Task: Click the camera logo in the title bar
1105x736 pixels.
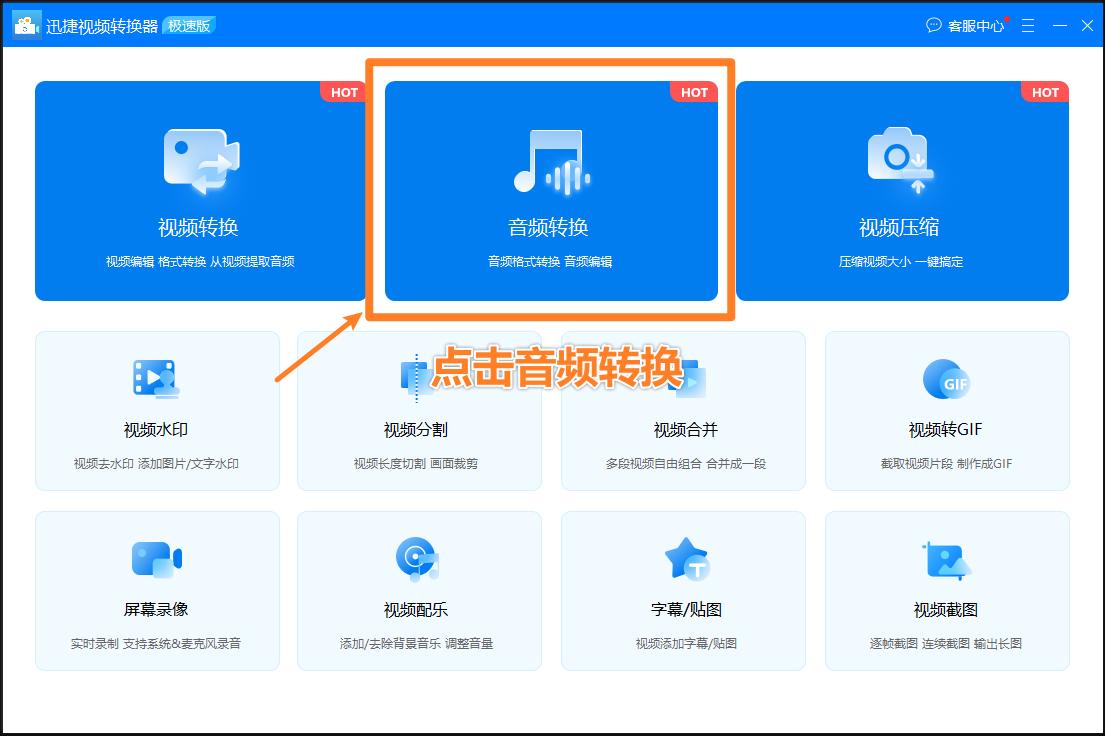Action: pos(25,23)
